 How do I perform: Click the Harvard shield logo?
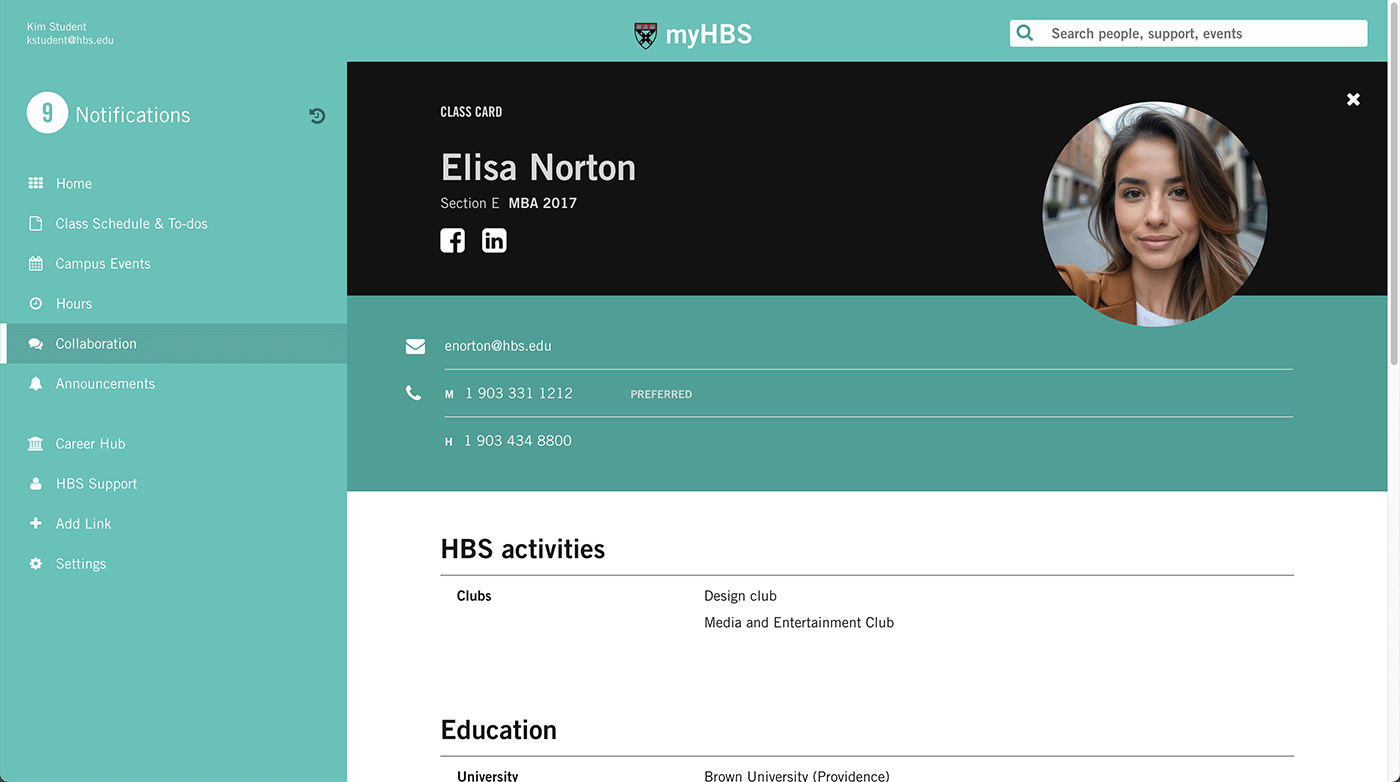pos(645,33)
